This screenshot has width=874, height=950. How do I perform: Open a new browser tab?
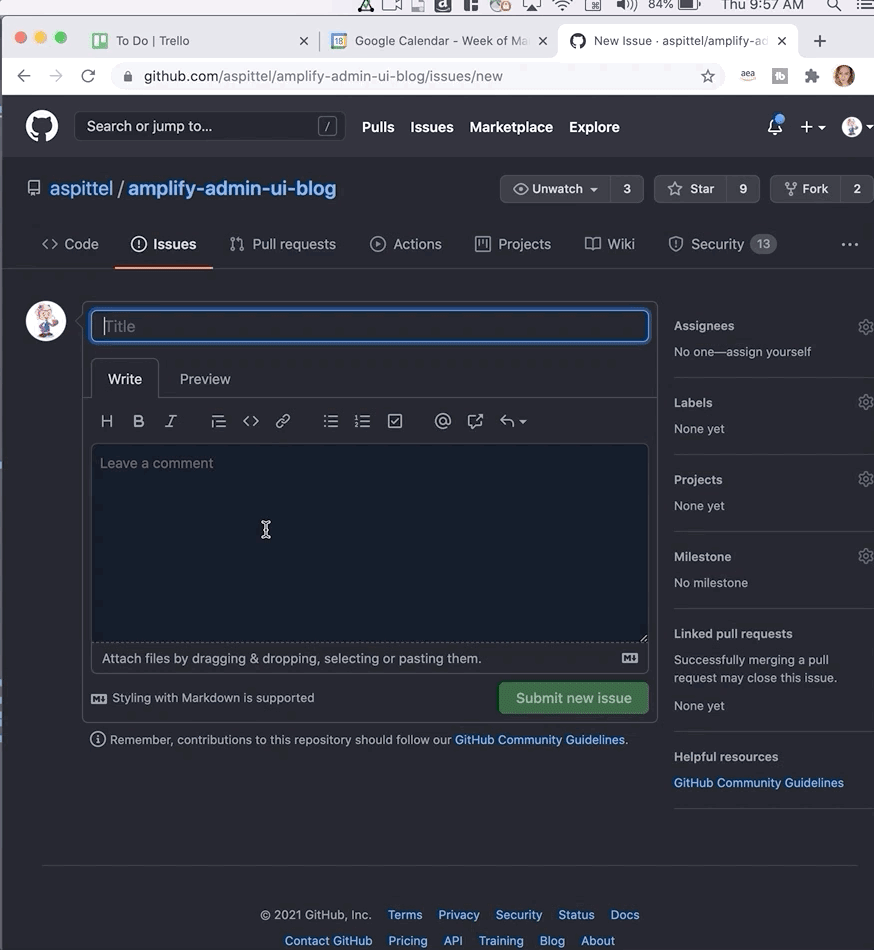819,41
